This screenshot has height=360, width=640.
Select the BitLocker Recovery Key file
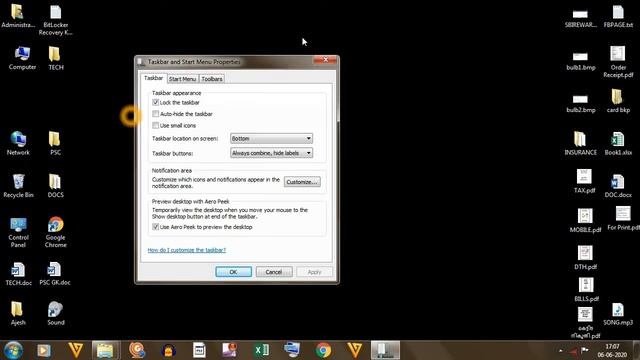pos(56,20)
